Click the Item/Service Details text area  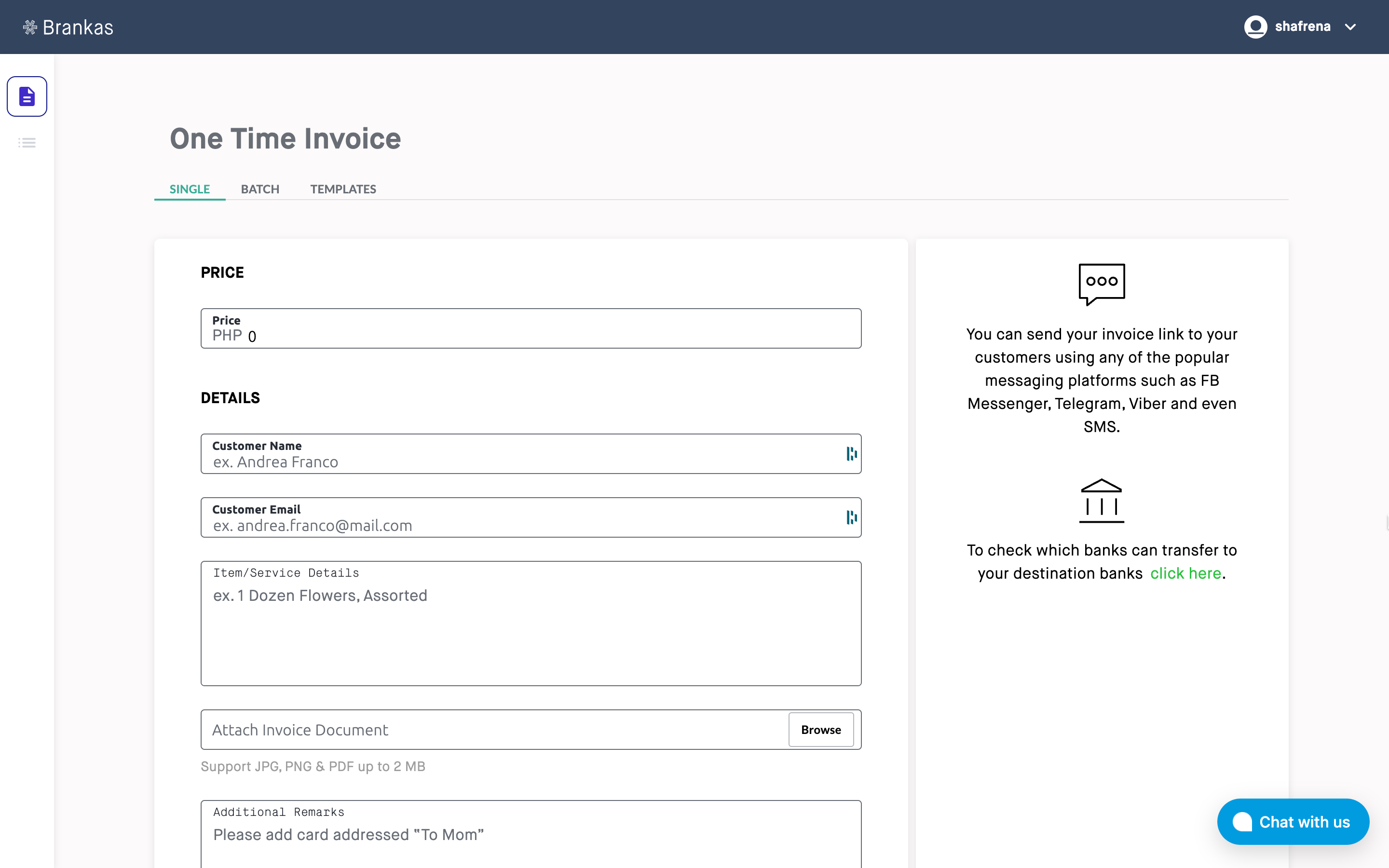(x=531, y=632)
